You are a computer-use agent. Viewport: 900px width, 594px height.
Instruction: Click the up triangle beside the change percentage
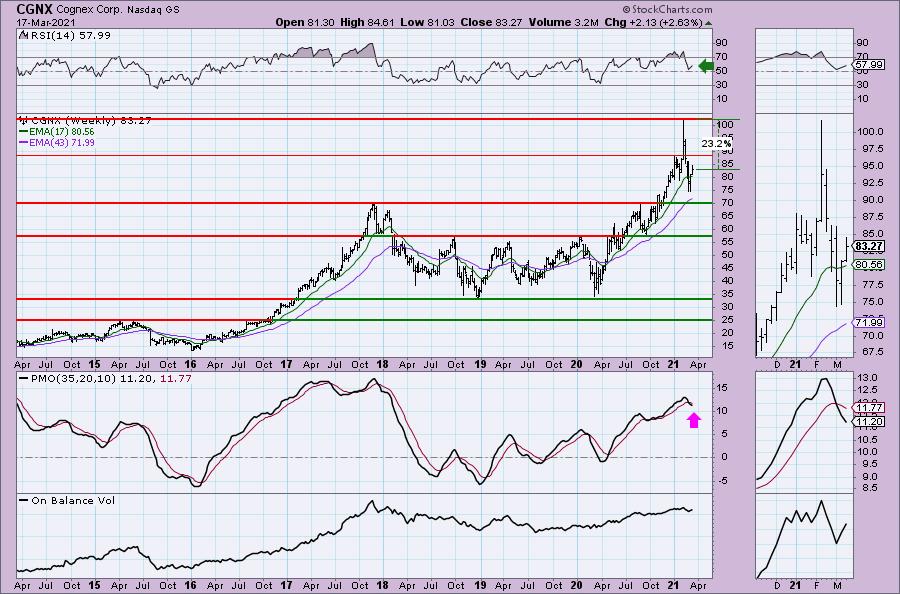708,24
